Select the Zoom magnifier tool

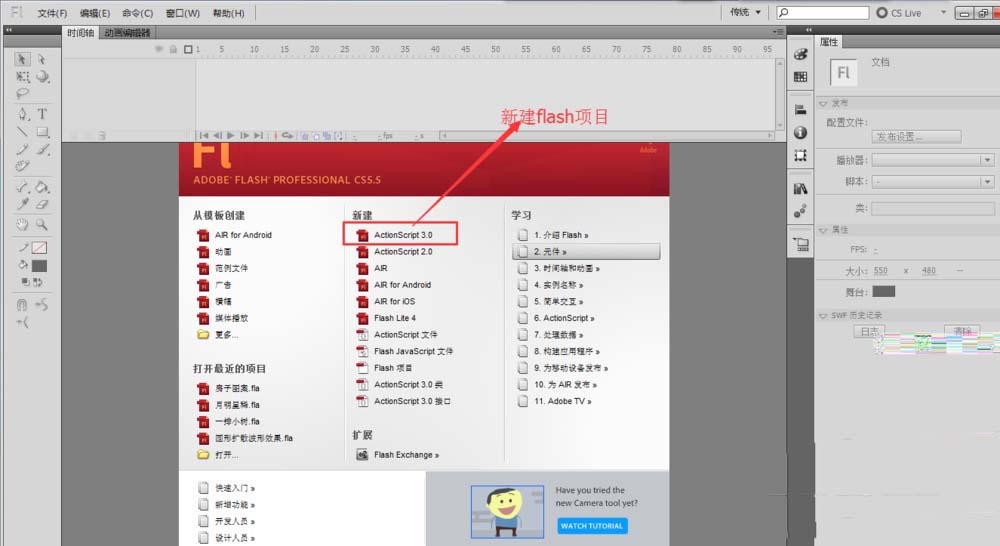42,225
